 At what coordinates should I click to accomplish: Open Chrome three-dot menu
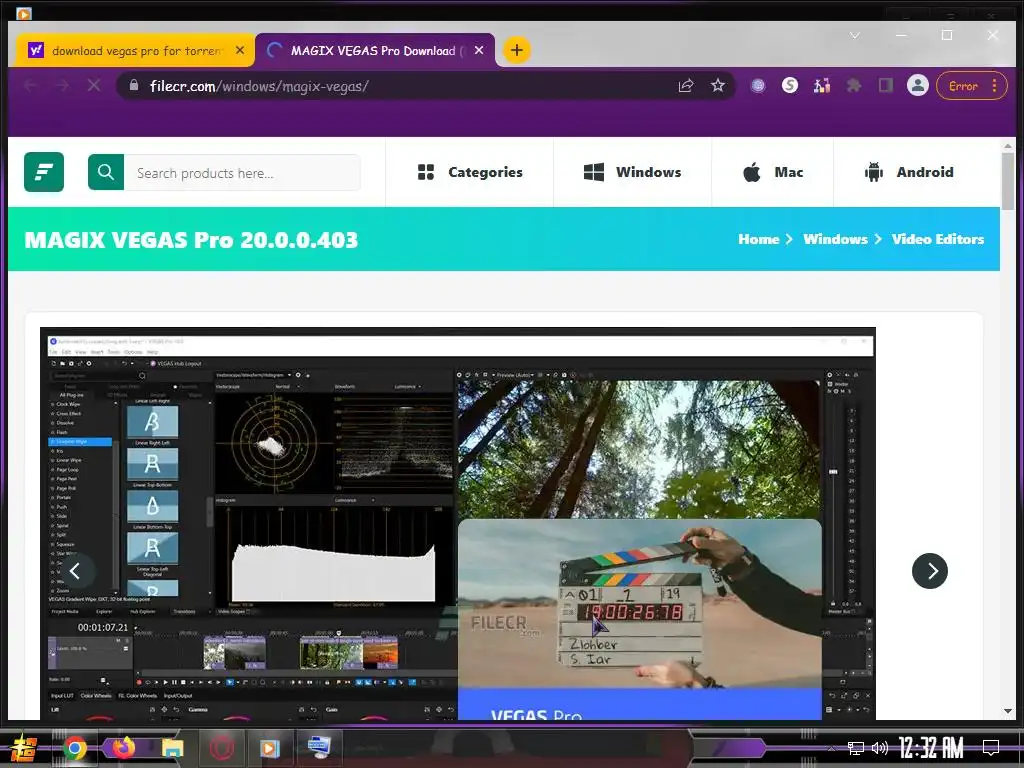coord(995,86)
